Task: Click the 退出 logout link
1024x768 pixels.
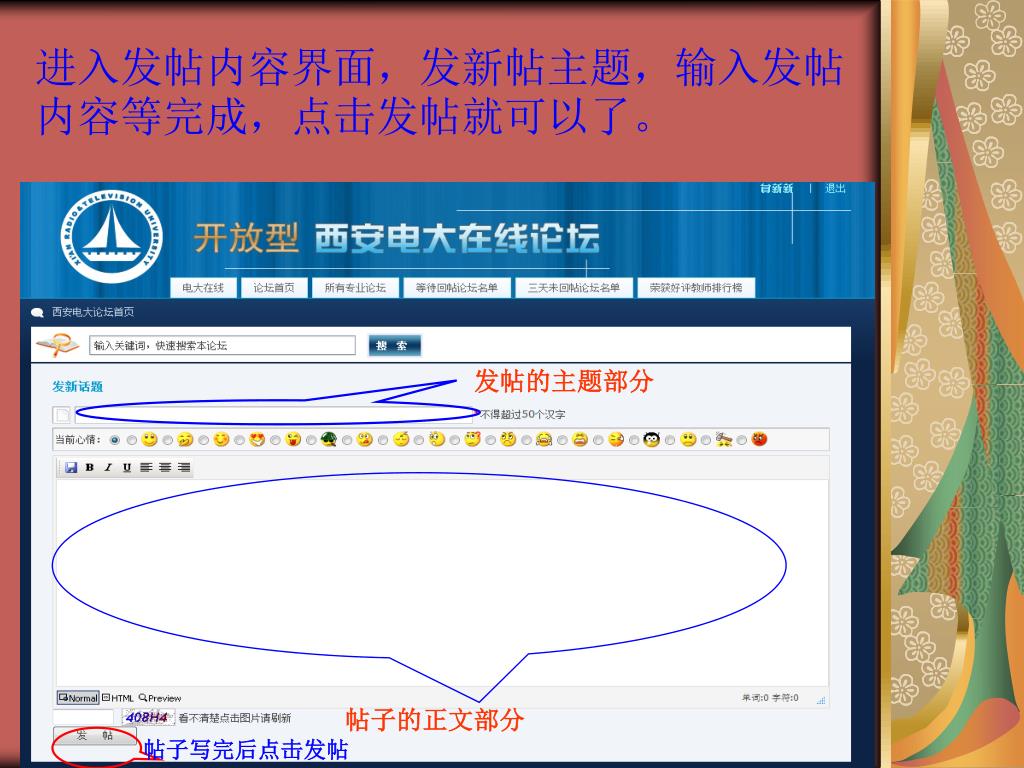Action: [835, 189]
